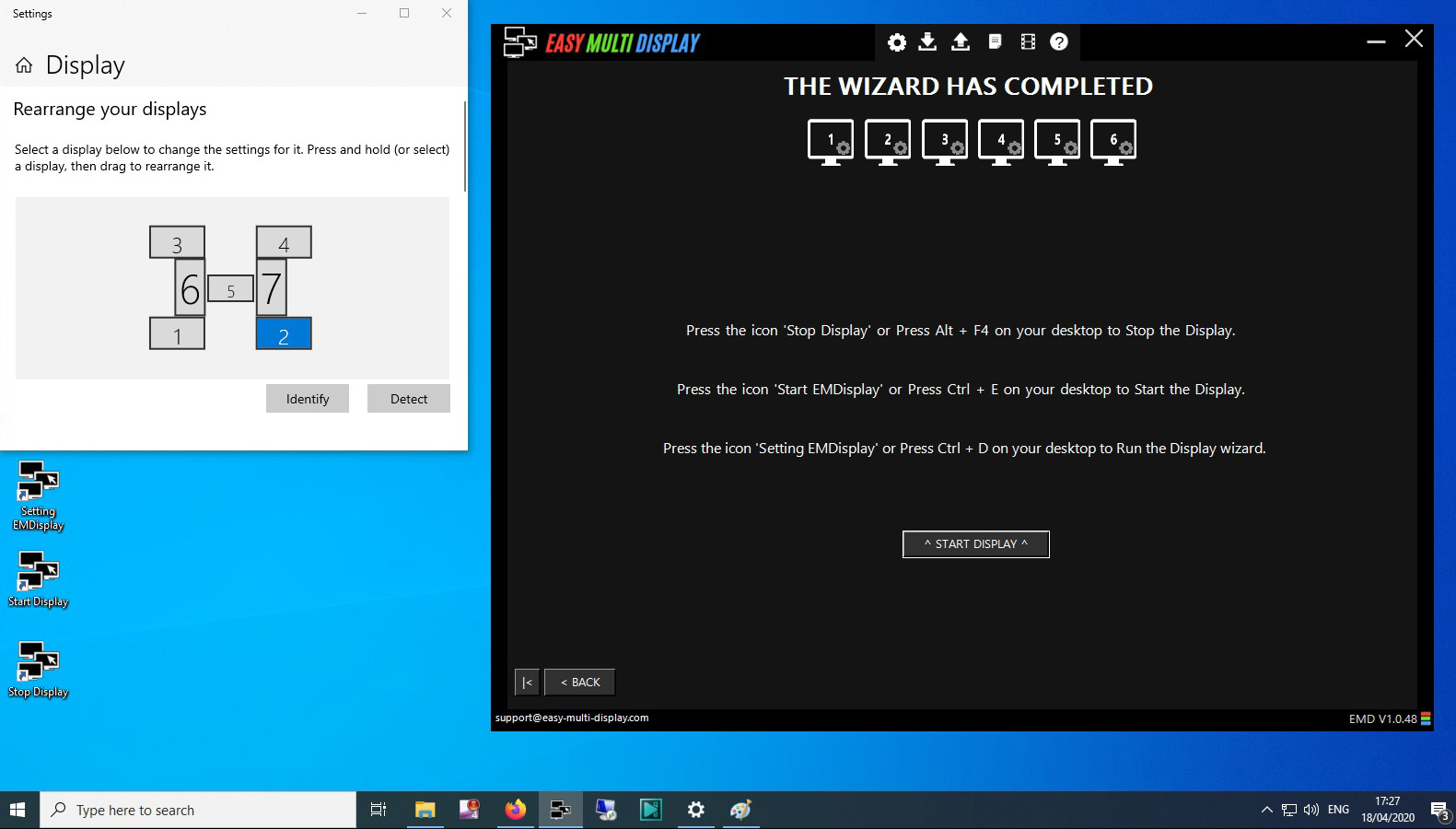This screenshot has height=829, width=1456.
Task: Select display 5 in the arrangement
Action: click(230, 289)
